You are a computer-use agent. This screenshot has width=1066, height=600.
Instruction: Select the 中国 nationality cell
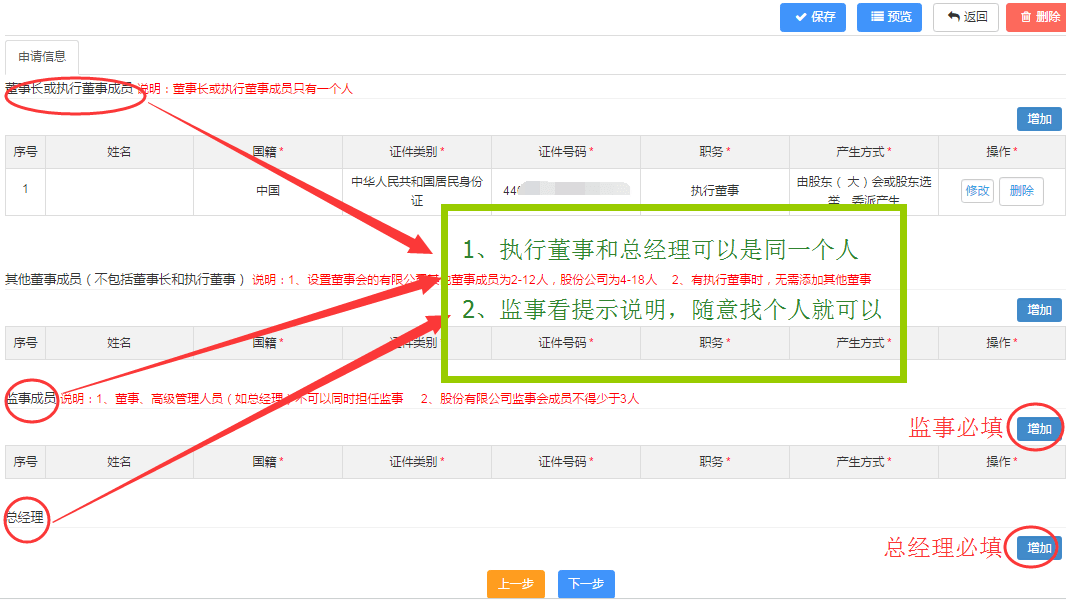click(x=267, y=190)
